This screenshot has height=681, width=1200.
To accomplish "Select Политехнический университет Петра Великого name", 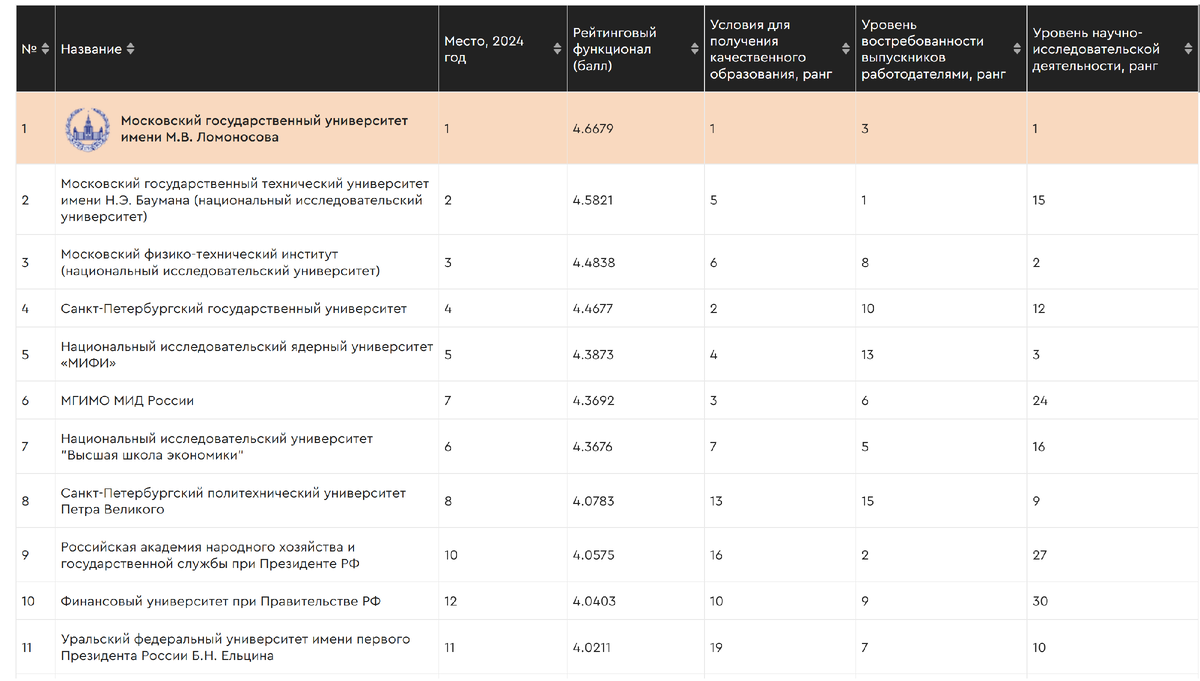I will pos(233,501).
